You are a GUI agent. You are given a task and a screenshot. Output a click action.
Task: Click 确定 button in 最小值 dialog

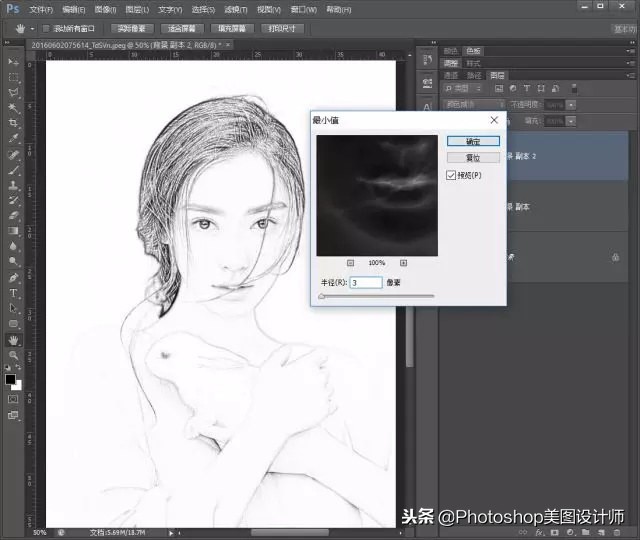point(473,141)
